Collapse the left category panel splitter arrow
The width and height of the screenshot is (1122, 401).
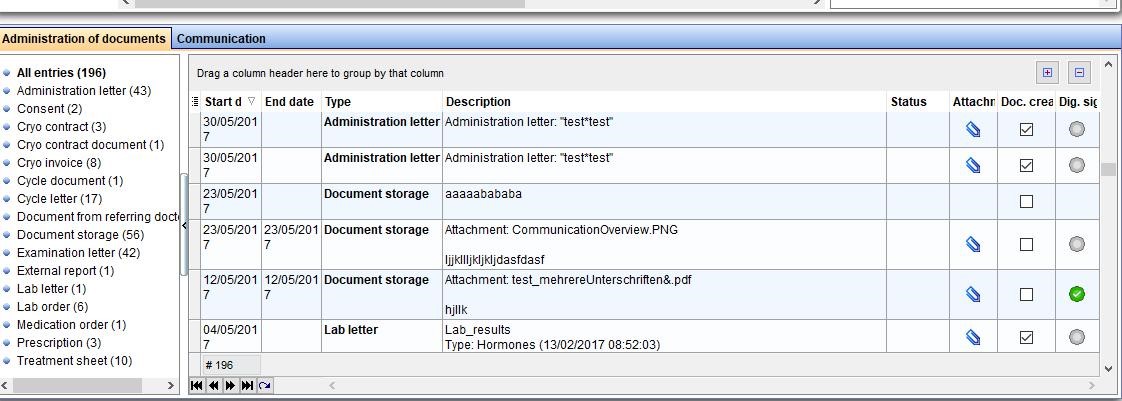point(185,226)
